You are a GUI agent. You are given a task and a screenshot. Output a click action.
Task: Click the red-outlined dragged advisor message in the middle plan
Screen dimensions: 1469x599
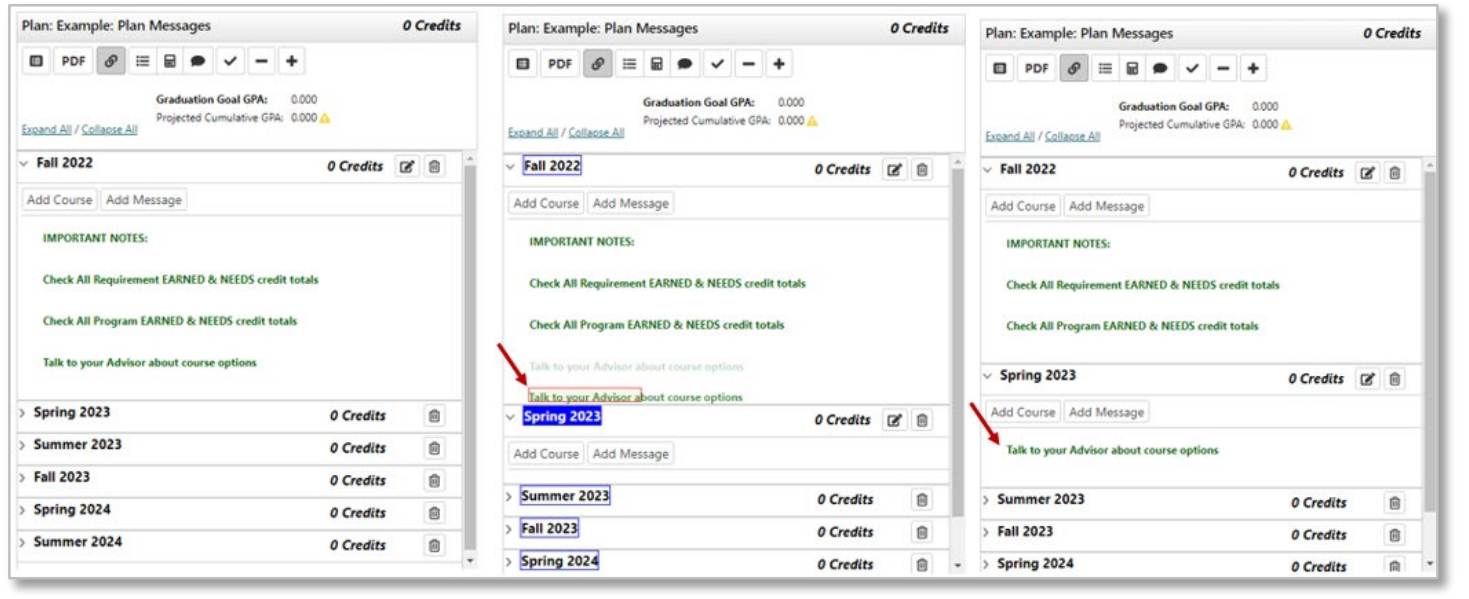(x=585, y=397)
